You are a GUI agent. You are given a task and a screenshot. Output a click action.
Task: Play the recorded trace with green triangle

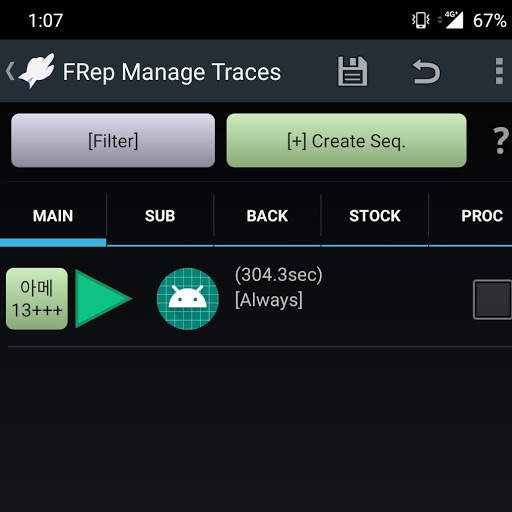coord(103,299)
